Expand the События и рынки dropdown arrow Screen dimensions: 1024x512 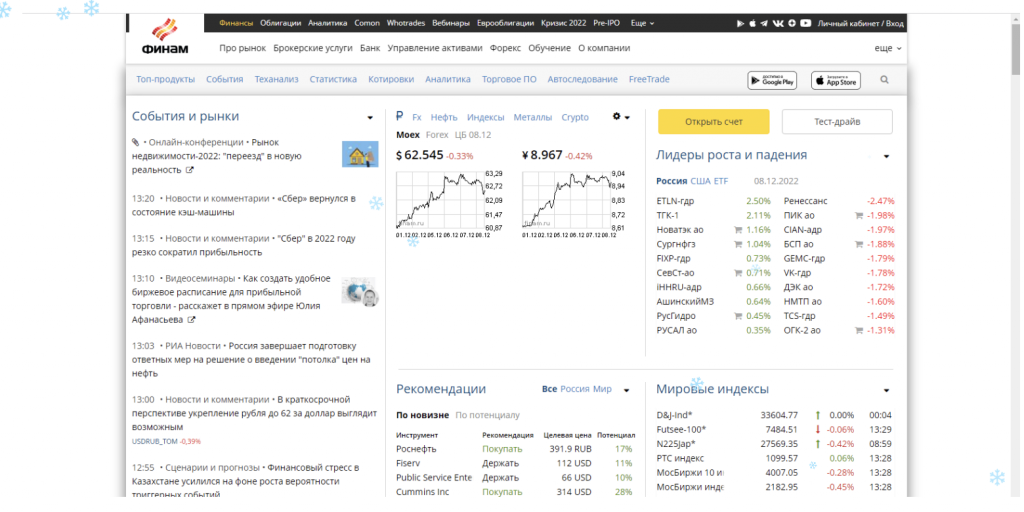point(370,118)
